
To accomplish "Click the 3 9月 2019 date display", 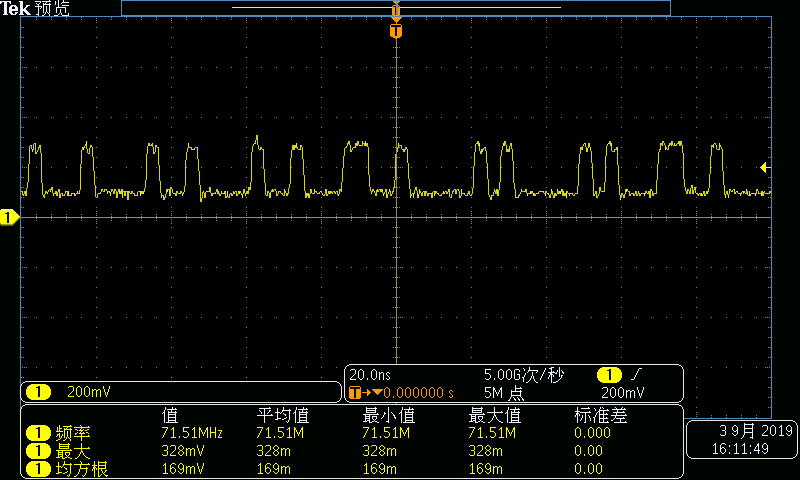I will 756,431.
